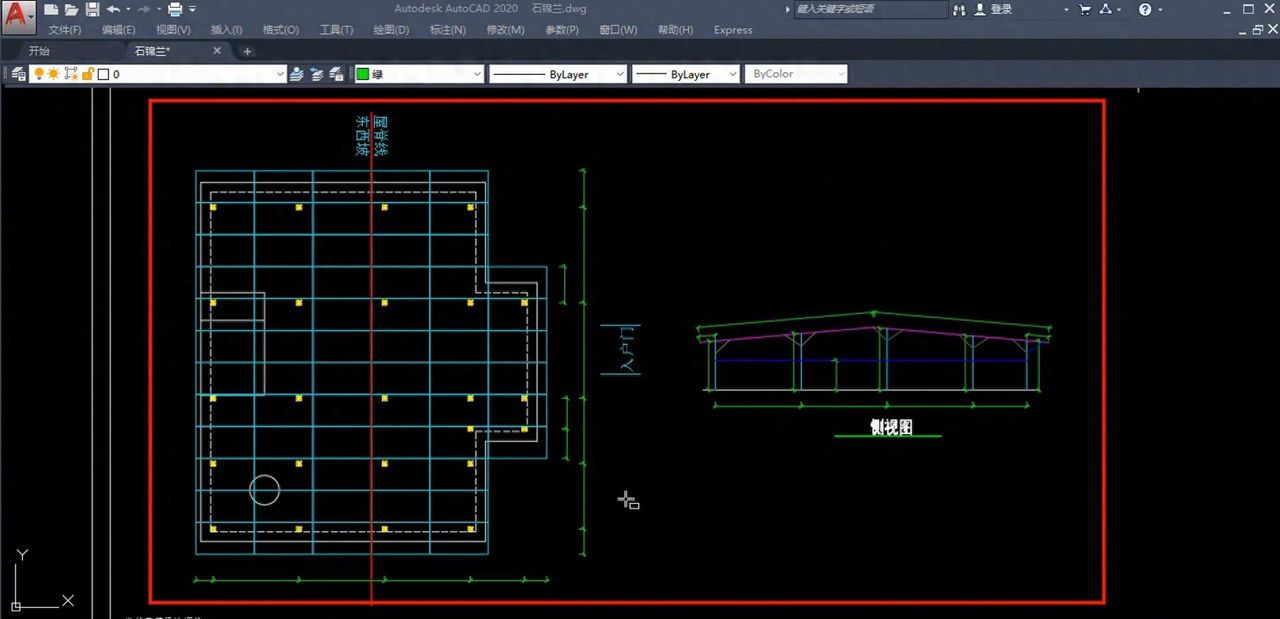Open the 格式(O) menu
The height and width of the screenshot is (619, 1280).
pos(280,30)
